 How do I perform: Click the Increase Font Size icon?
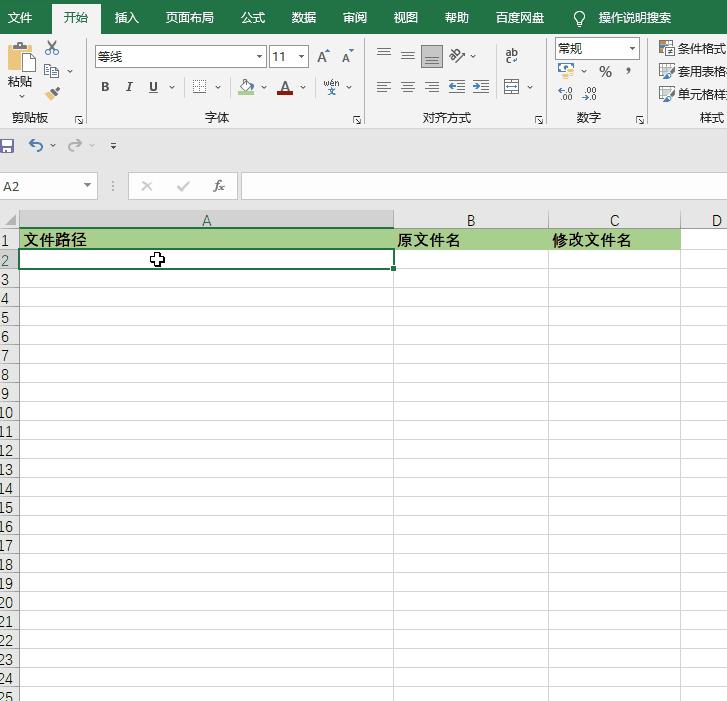(323, 57)
